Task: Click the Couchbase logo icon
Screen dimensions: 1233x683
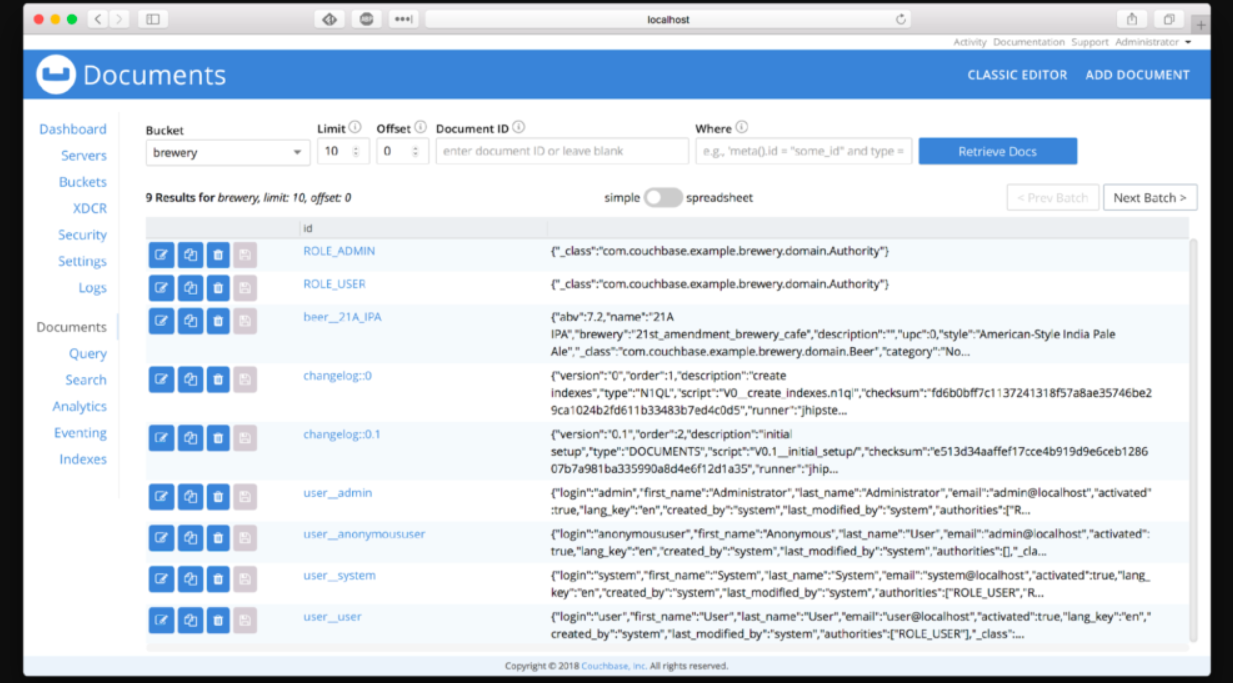Action: pyautogui.click(x=56, y=75)
